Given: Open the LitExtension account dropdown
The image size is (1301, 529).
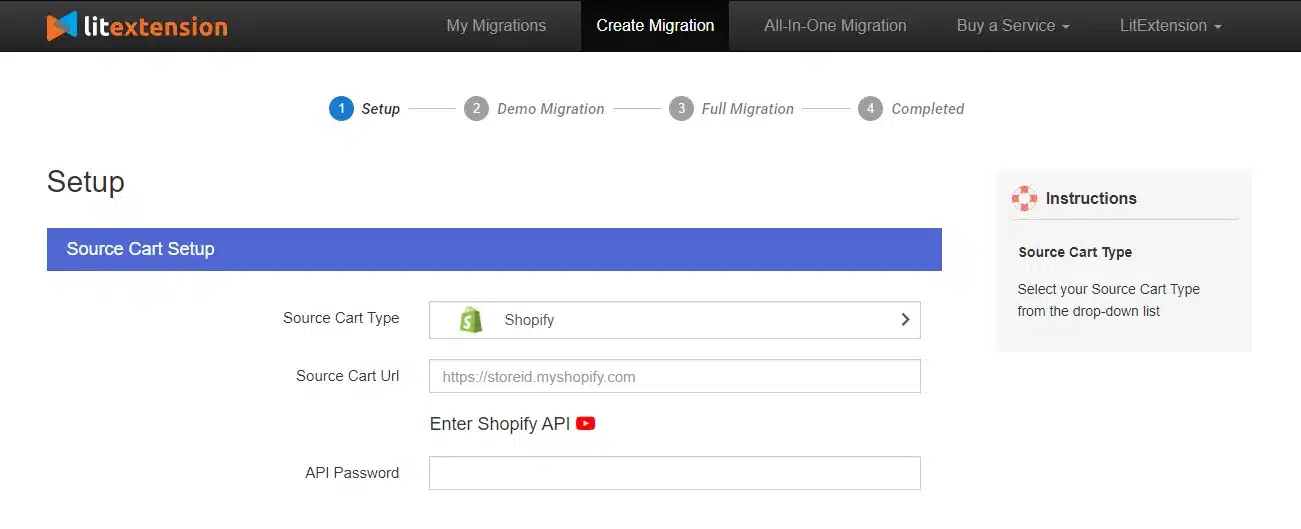Looking at the screenshot, I should (x=1170, y=26).
